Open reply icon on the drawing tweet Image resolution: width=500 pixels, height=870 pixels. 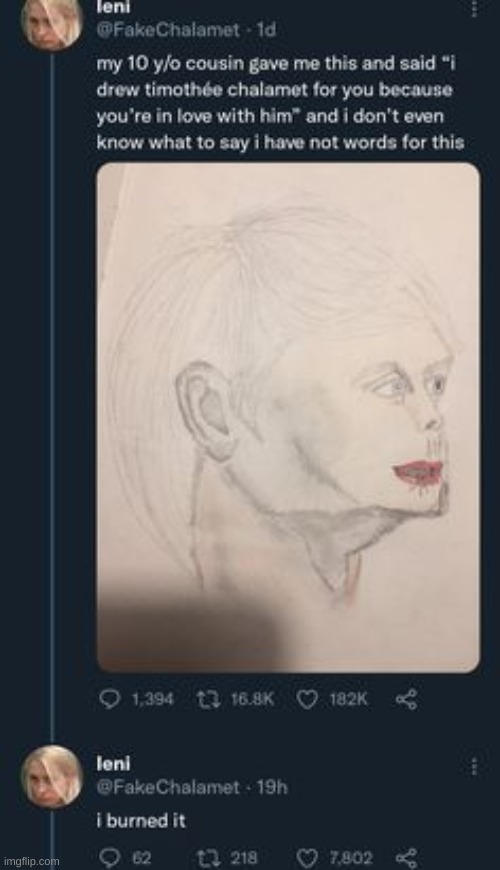click(x=109, y=699)
